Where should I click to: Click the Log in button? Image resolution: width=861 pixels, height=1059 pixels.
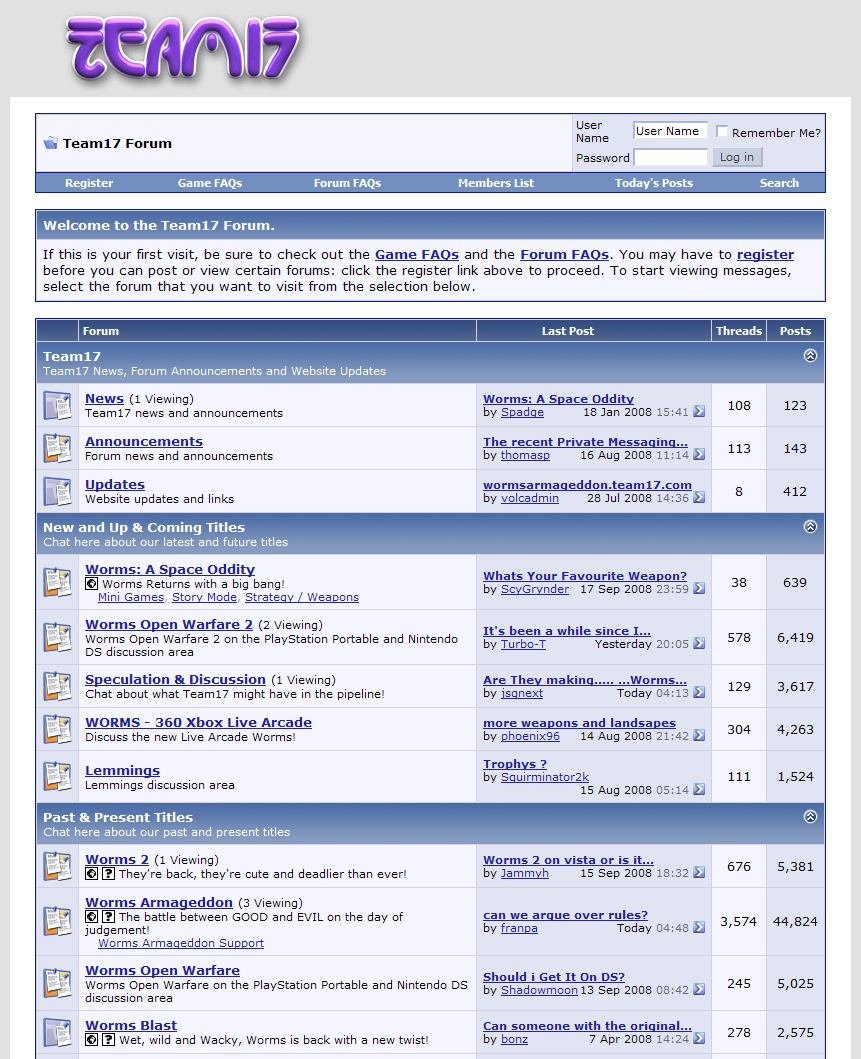(x=737, y=157)
